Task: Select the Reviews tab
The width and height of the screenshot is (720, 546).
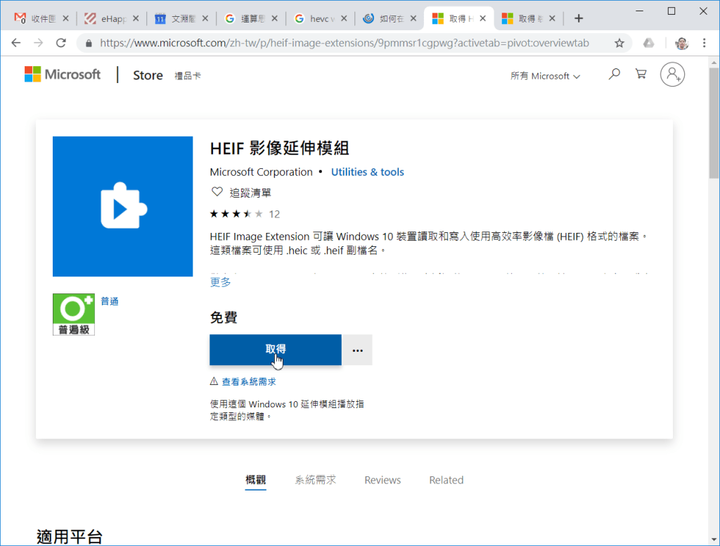Action: tap(382, 480)
